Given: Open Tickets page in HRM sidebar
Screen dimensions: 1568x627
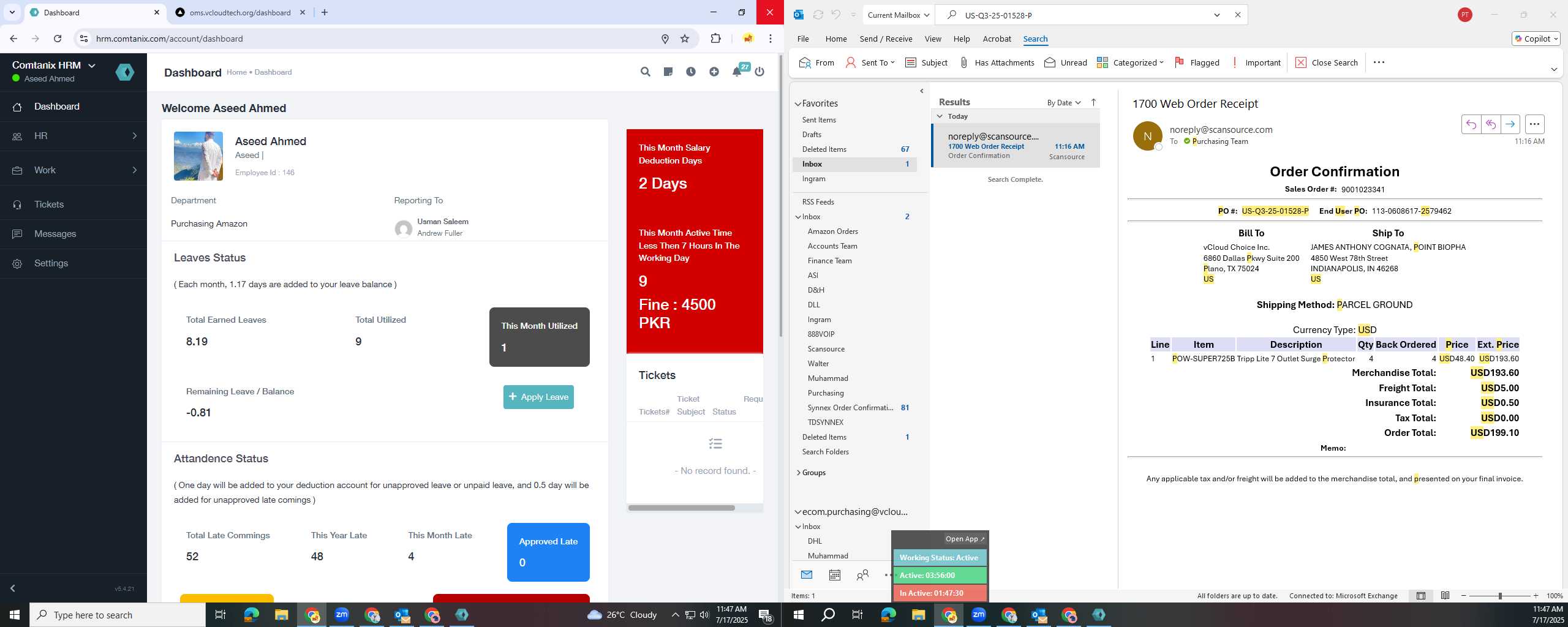Looking at the screenshot, I should 73,205.
